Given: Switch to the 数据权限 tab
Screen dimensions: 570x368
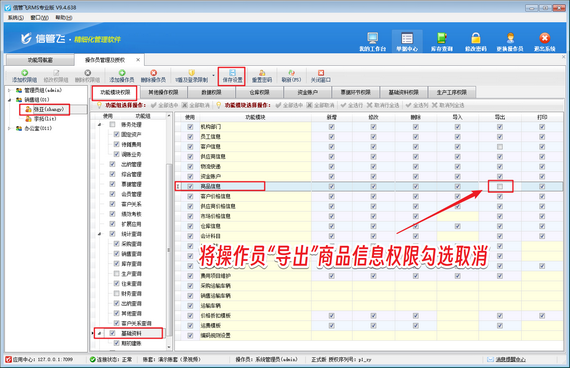Looking at the screenshot, I should (x=211, y=92).
